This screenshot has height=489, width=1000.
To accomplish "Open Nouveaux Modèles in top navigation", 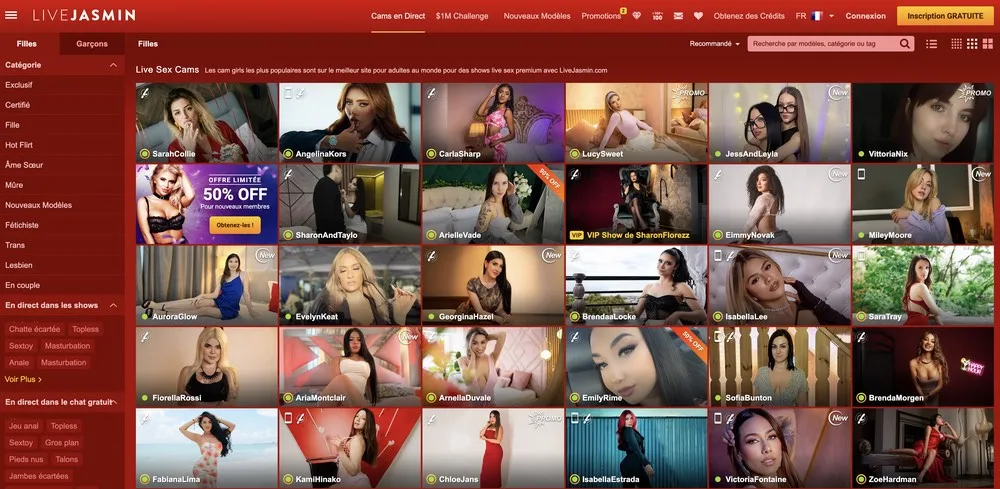I will coord(537,16).
